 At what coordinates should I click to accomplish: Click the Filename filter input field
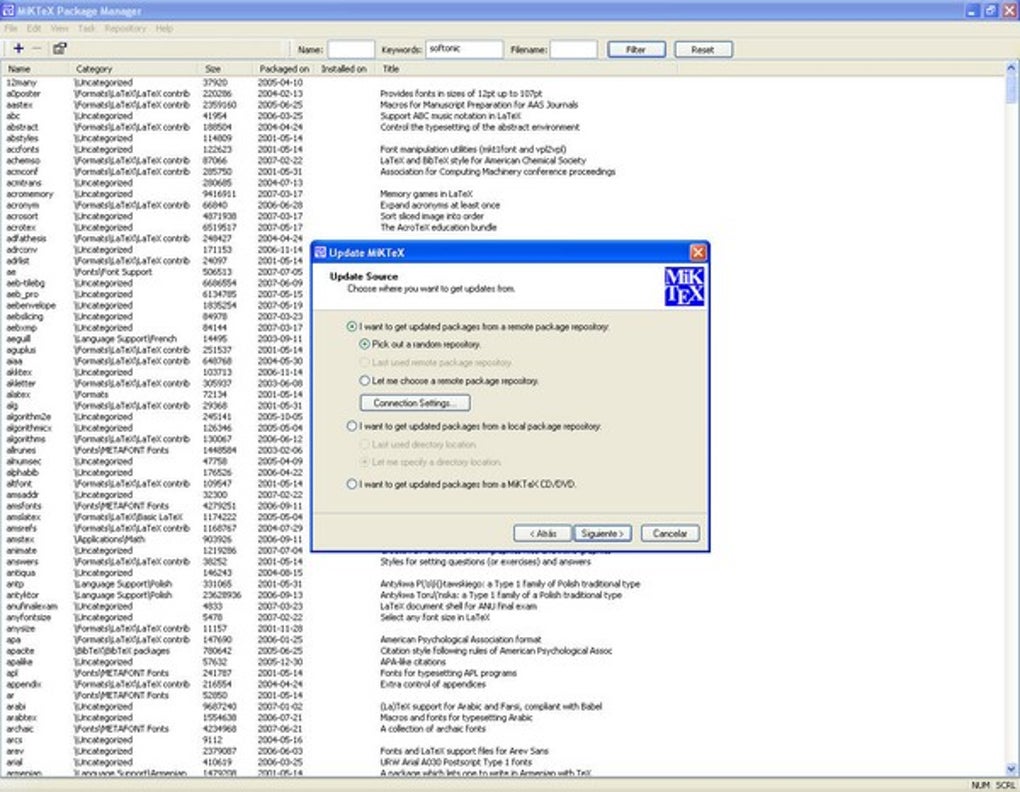pyautogui.click(x=574, y=49)
